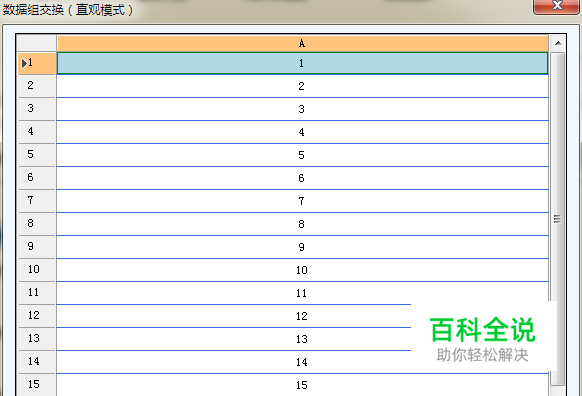Select row header 11

[37, 293]
